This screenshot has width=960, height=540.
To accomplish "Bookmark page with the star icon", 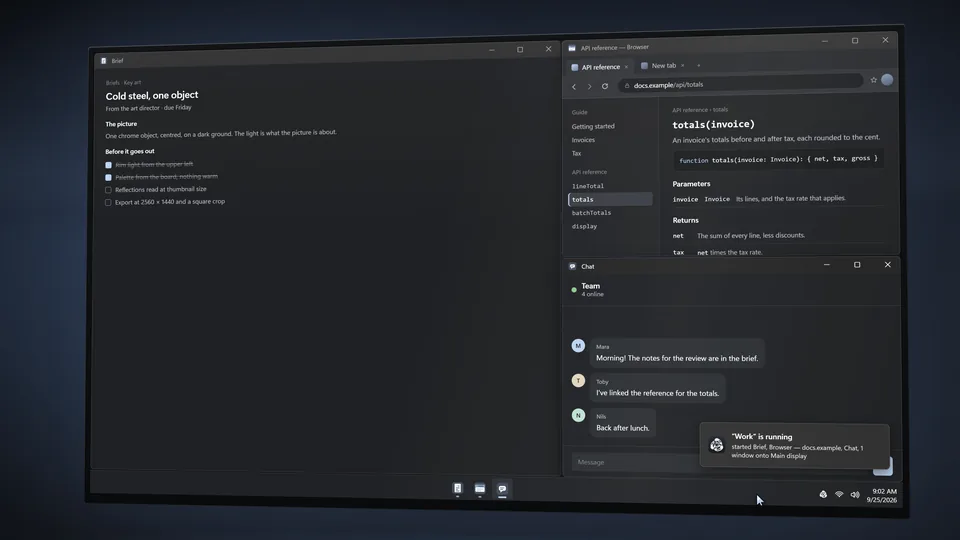I will click(x=874, y=80).
